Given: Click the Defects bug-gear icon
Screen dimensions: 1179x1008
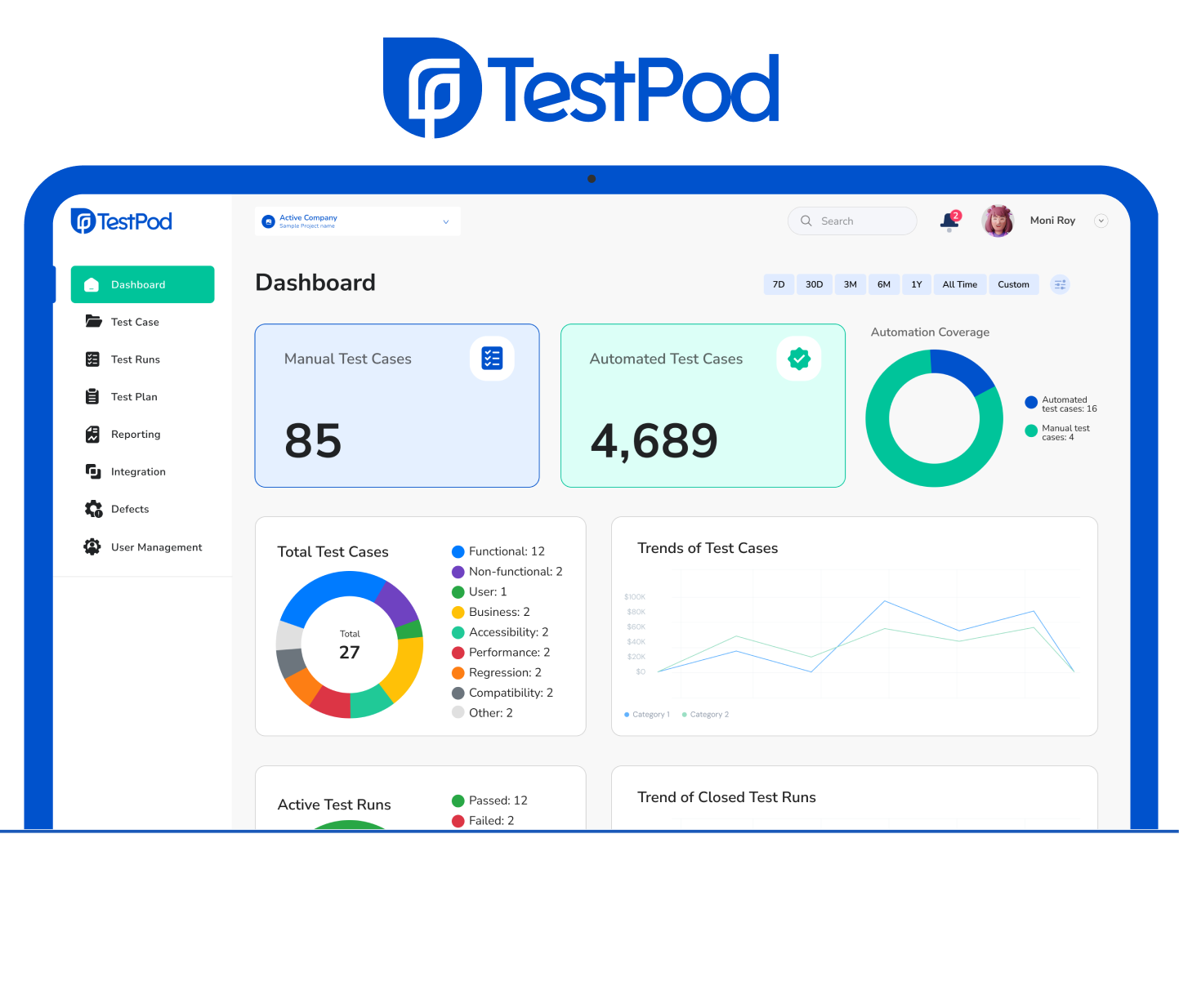Looking at the screenshot, I should click(x=93, y=509).
